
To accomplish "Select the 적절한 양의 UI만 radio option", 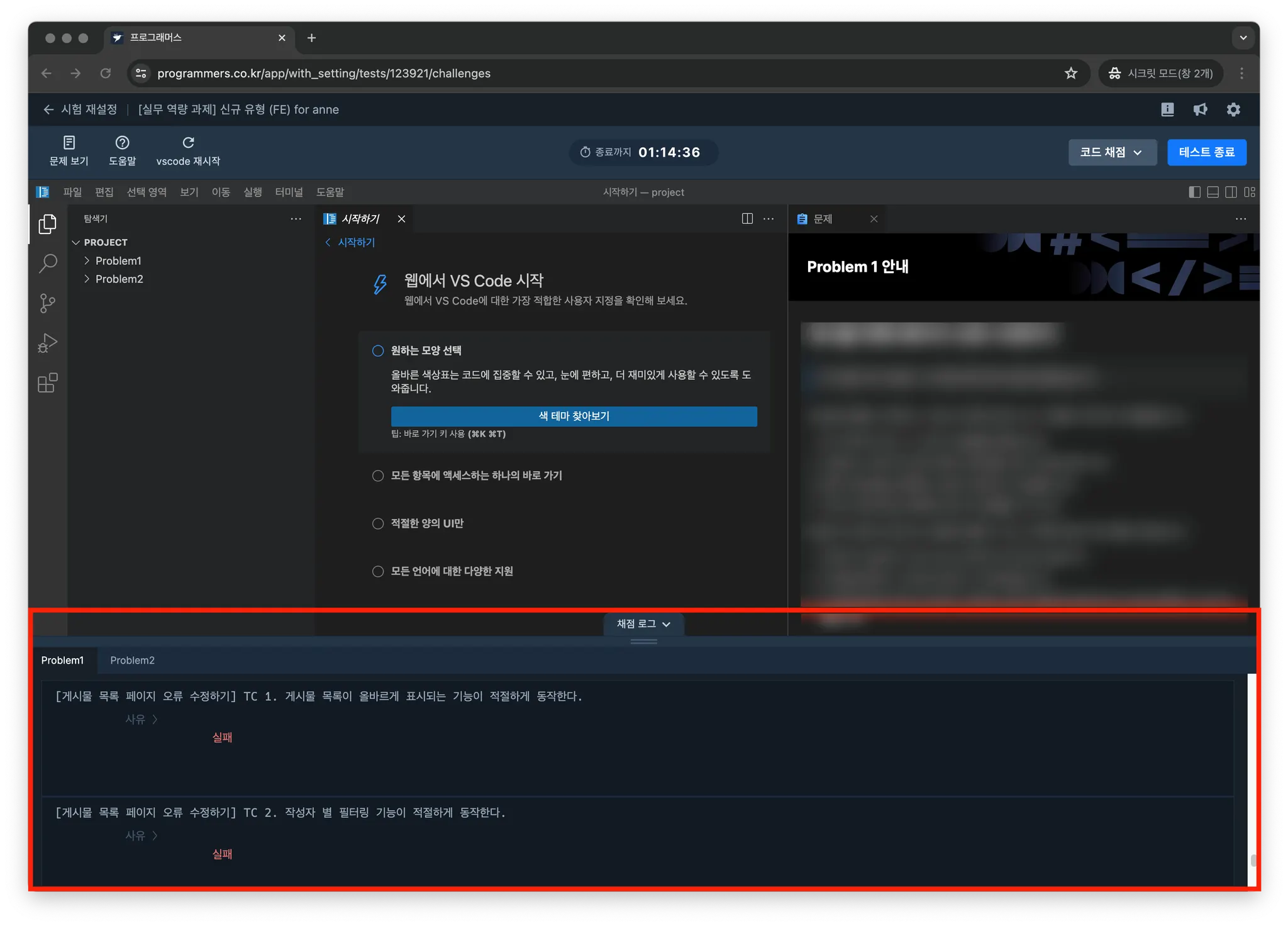I will coord(378,523).
